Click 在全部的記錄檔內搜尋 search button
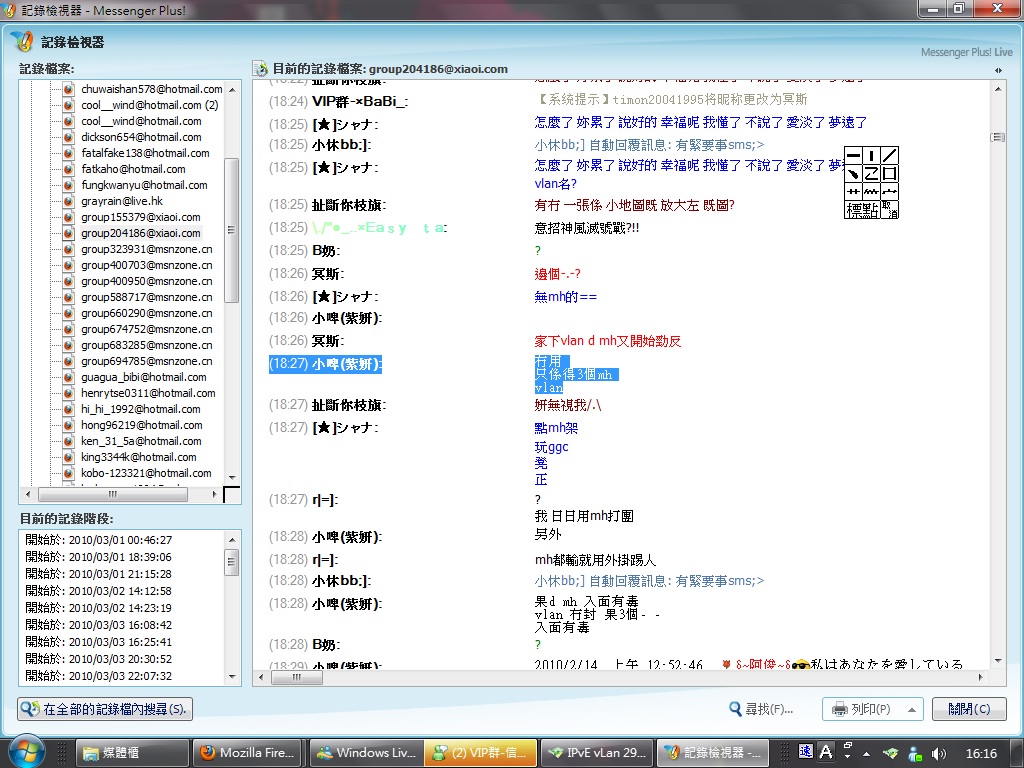Viewport: 1024px width, 768px height. [x=105, y=709]
